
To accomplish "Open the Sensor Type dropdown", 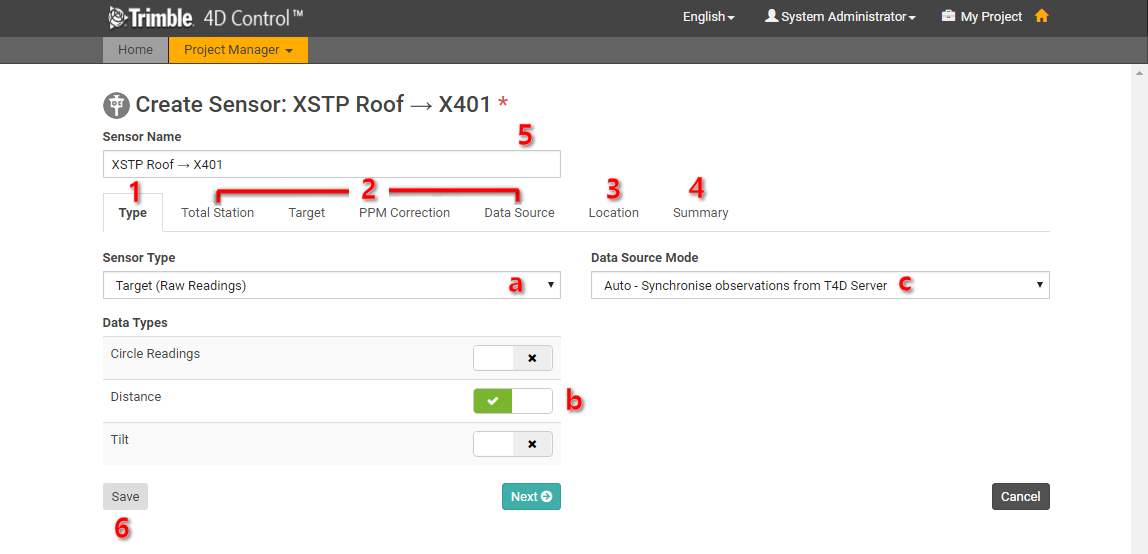I will [x=331, y=285].
